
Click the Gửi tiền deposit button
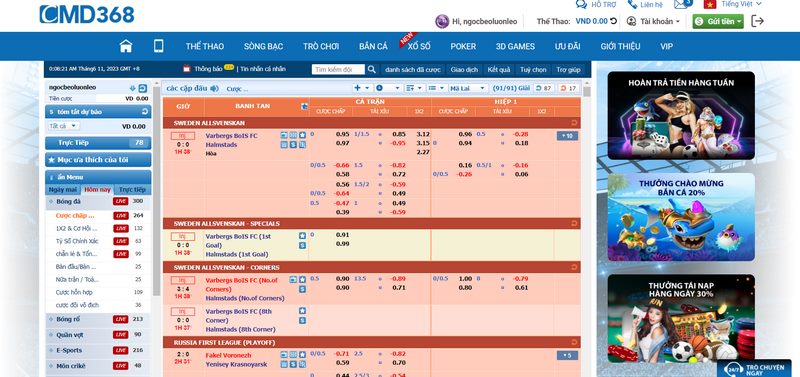pos(718,21)
